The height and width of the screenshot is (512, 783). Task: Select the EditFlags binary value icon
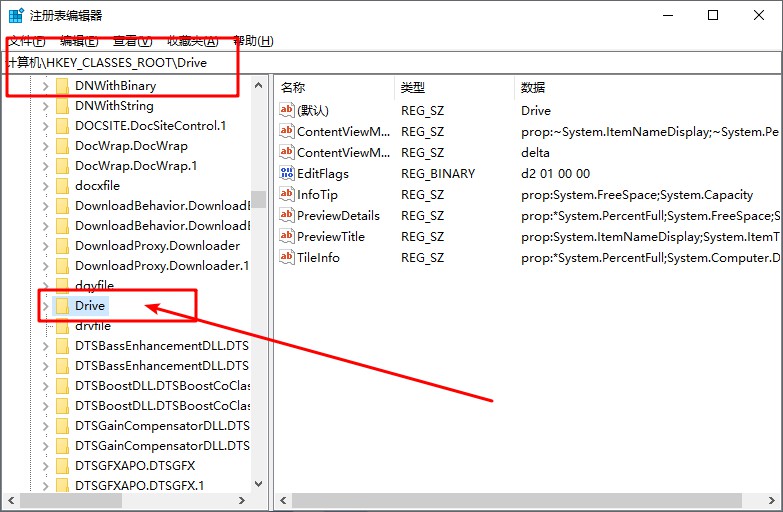(x=287, y=173)
